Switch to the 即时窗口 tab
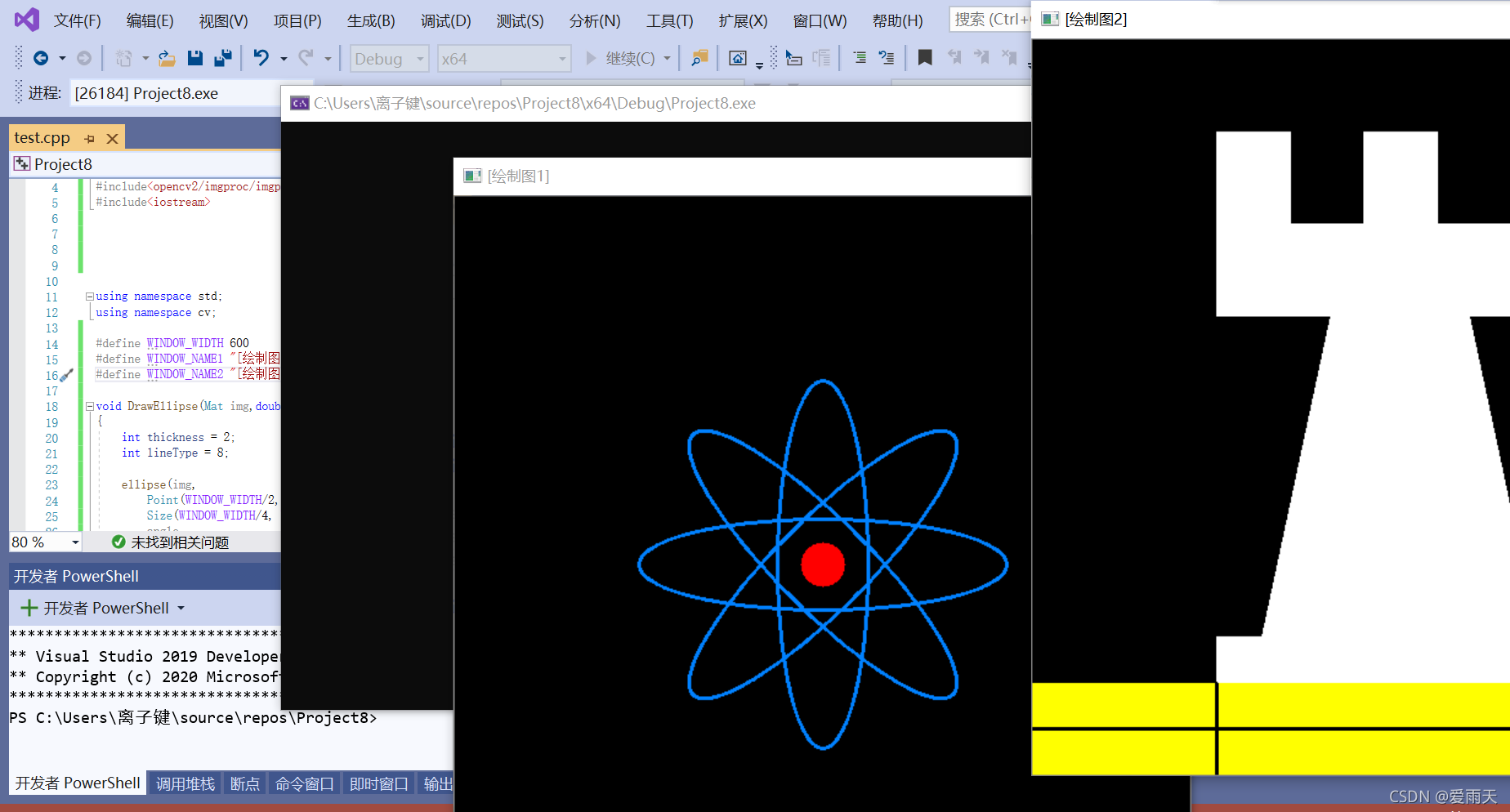 tap(379, 783)
